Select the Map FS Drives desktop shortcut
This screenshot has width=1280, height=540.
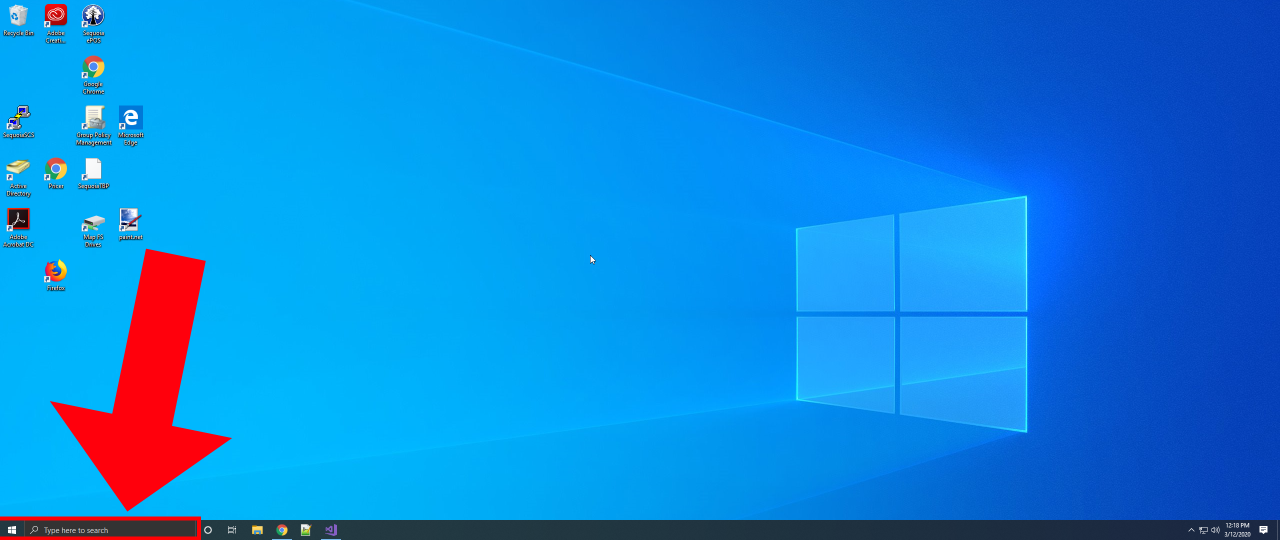click(x=93, y=225)
